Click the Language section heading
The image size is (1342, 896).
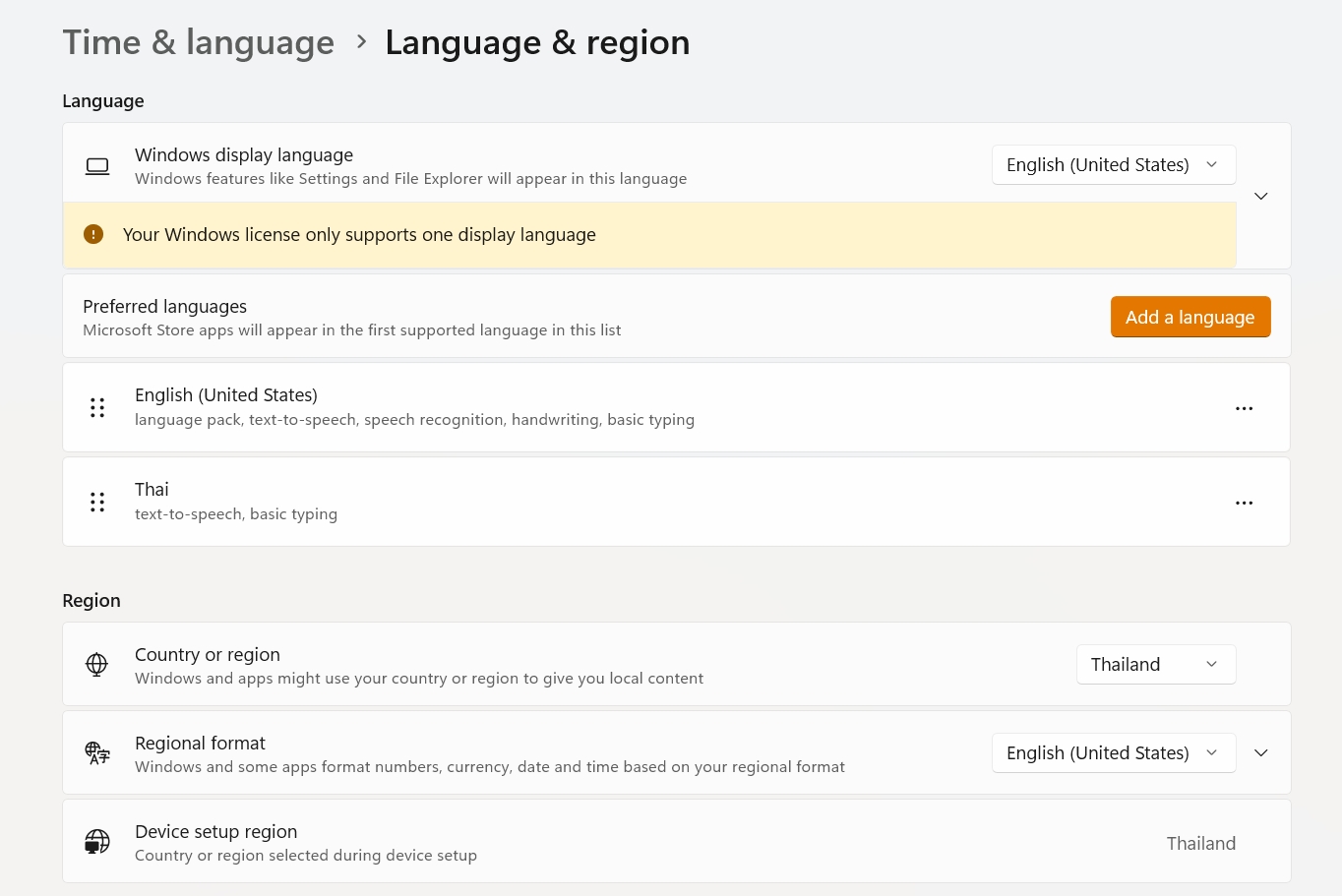click(x=103, y=101)
